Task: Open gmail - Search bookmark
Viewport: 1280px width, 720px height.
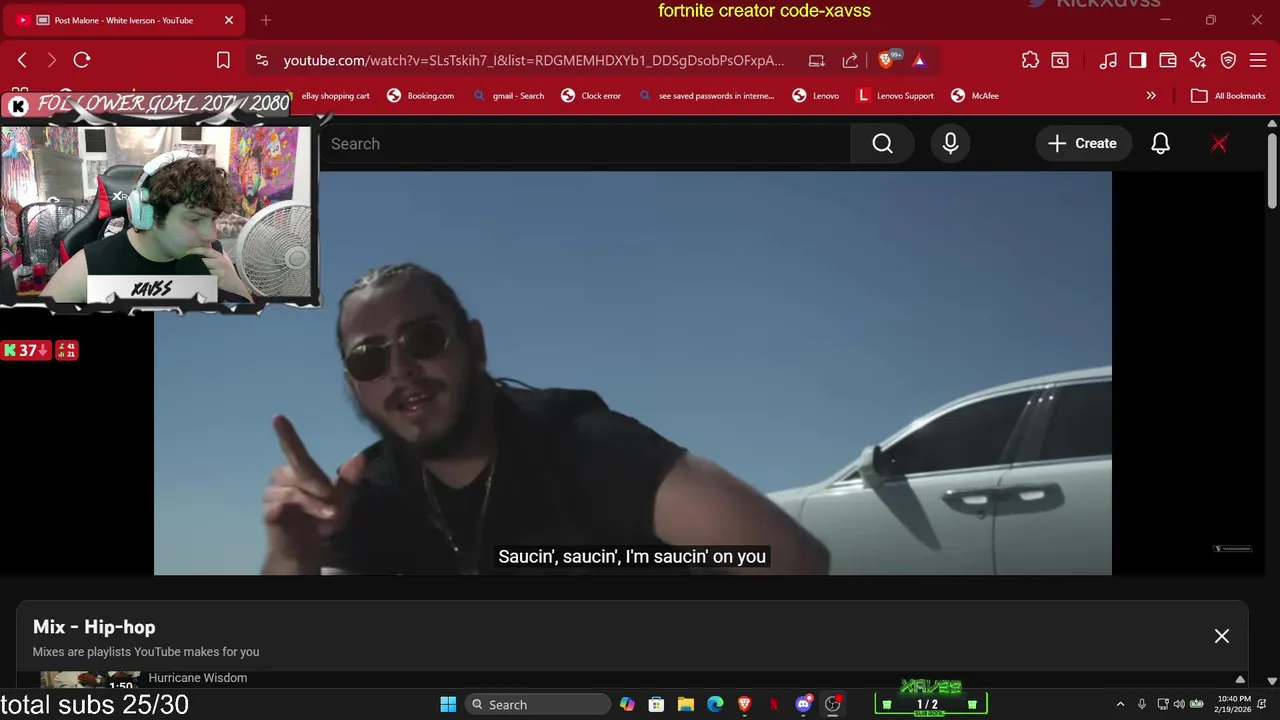Action: coord(509,96)
